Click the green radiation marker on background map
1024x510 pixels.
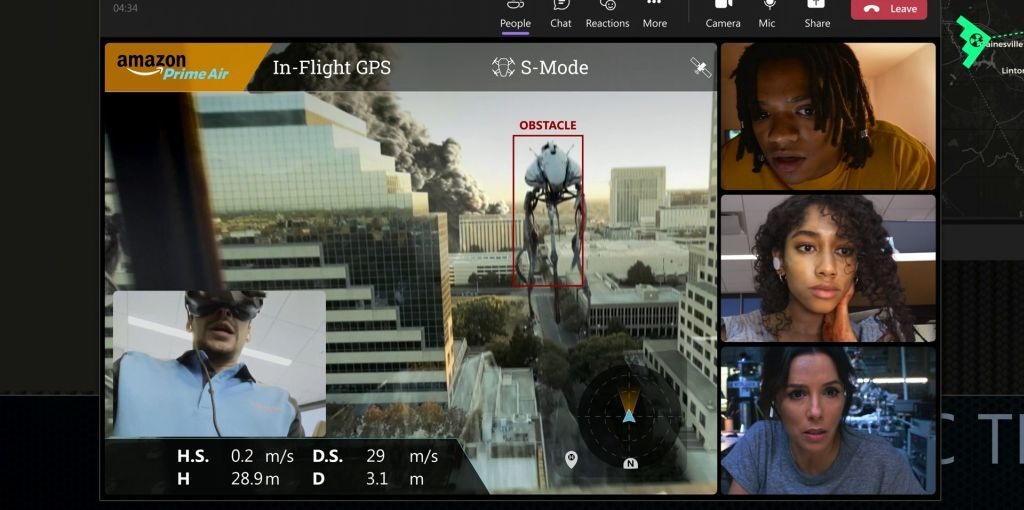(x=975, y=40)
